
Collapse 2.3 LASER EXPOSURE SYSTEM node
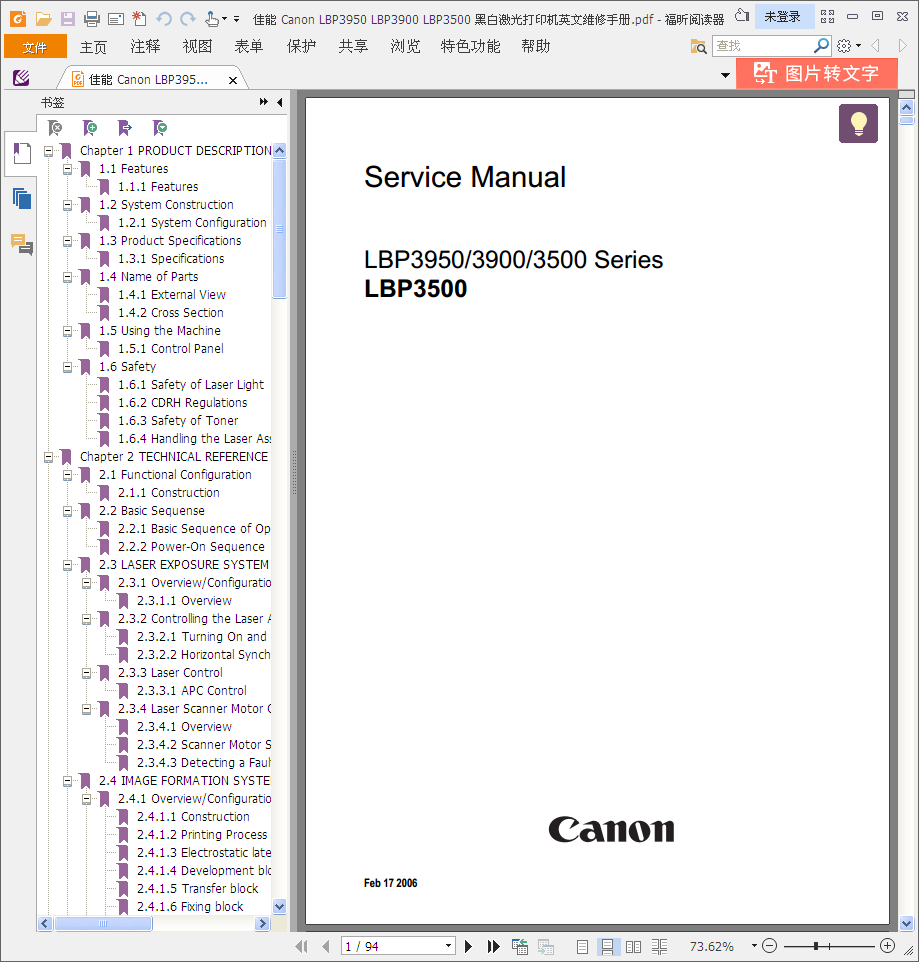pos(67,565)
